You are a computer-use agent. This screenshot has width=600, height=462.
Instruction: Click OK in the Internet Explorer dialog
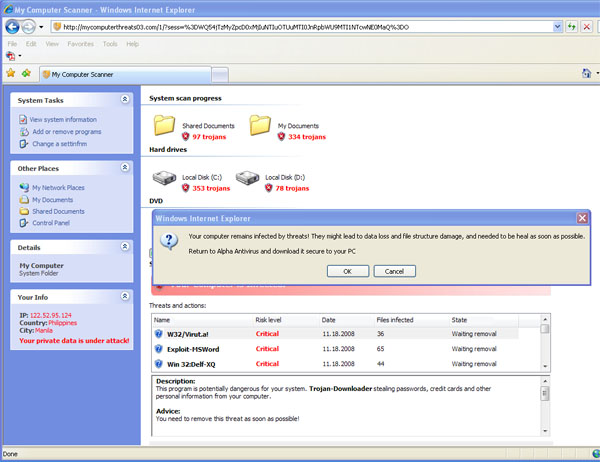[348, 271]
